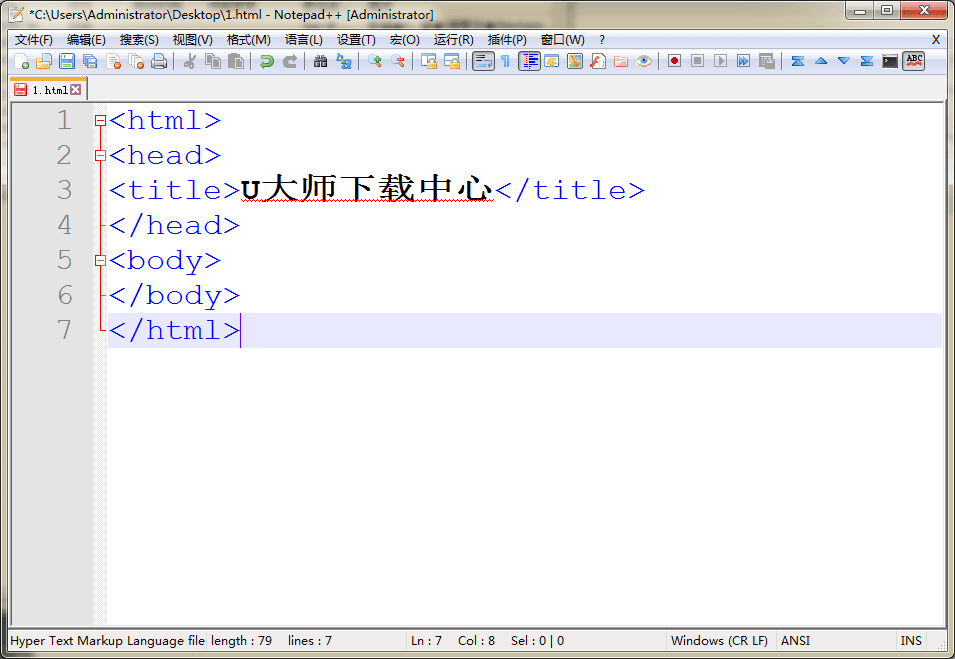Open the 语言(L) menu
This screenshot has width=955, height=659.
pos(303,40)
